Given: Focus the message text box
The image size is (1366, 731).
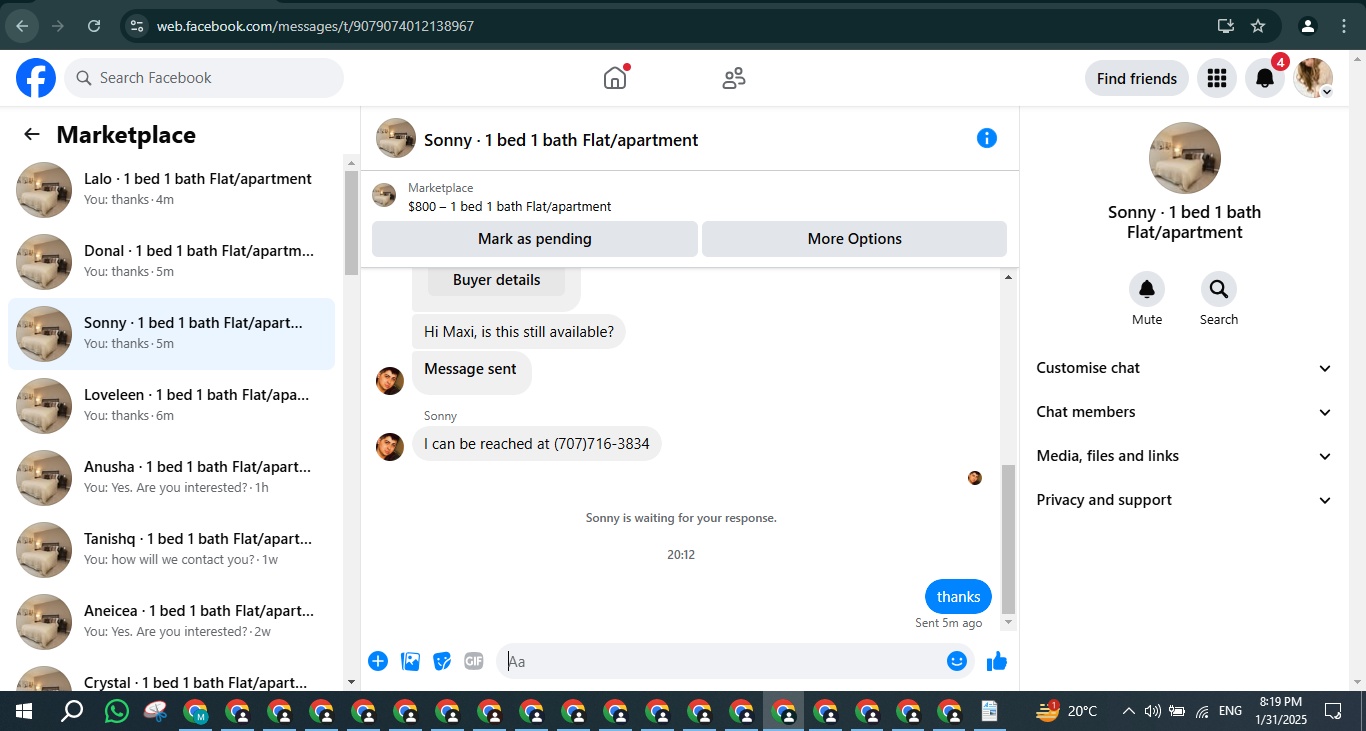Looking at the screenshot, I should [722, 661].
